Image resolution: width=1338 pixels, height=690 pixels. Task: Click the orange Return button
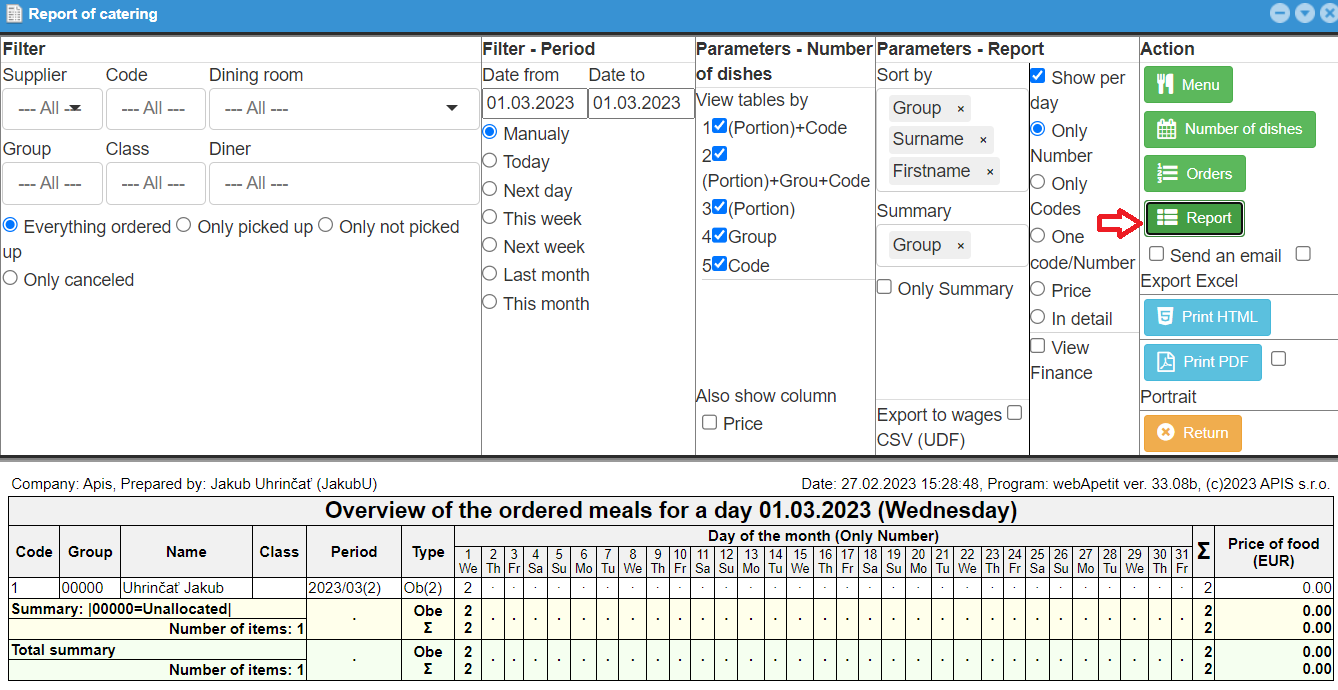tap(1192, 433)
